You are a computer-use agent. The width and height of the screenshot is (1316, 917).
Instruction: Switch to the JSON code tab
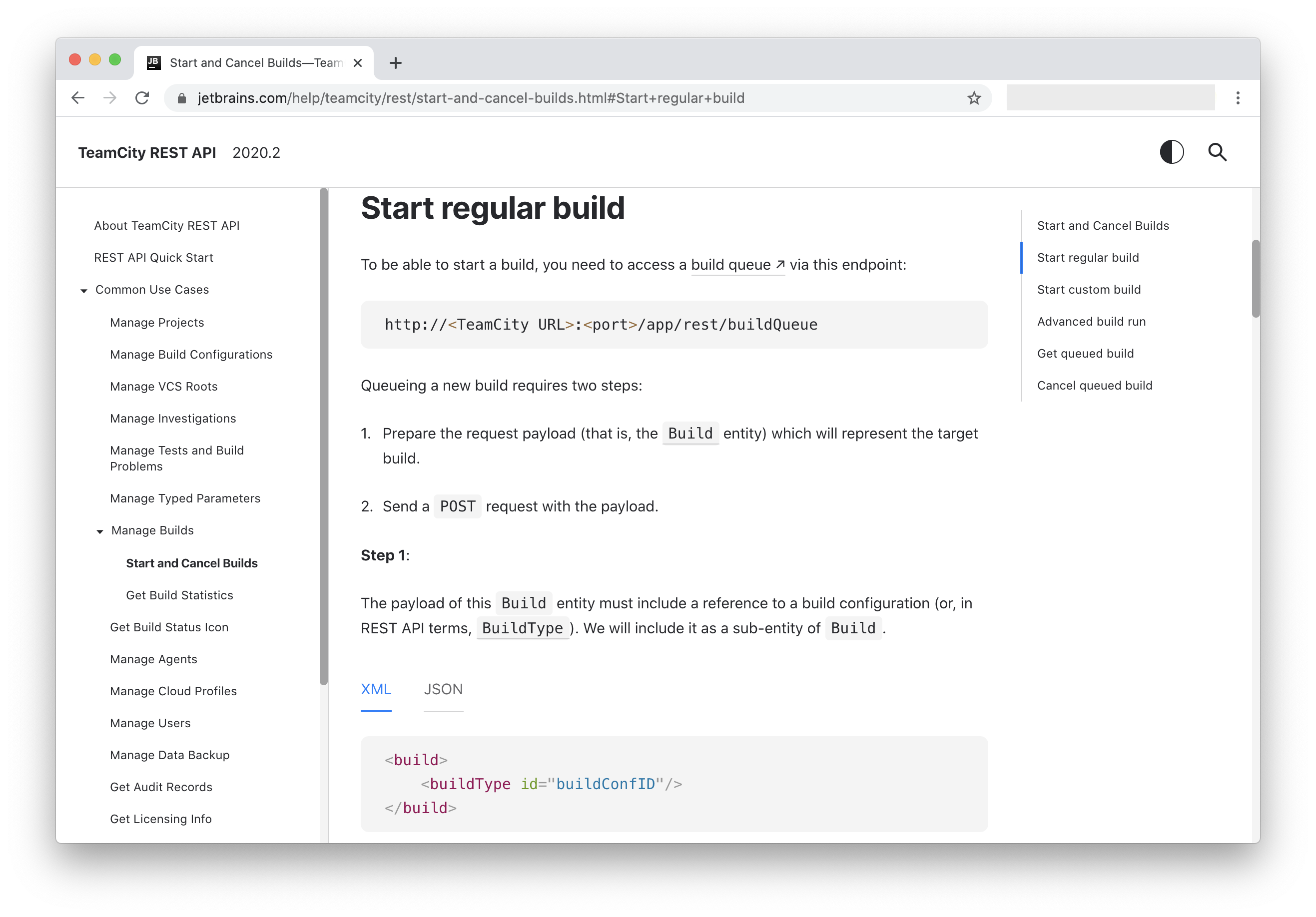pyautogui.click(x=443, y=689)
